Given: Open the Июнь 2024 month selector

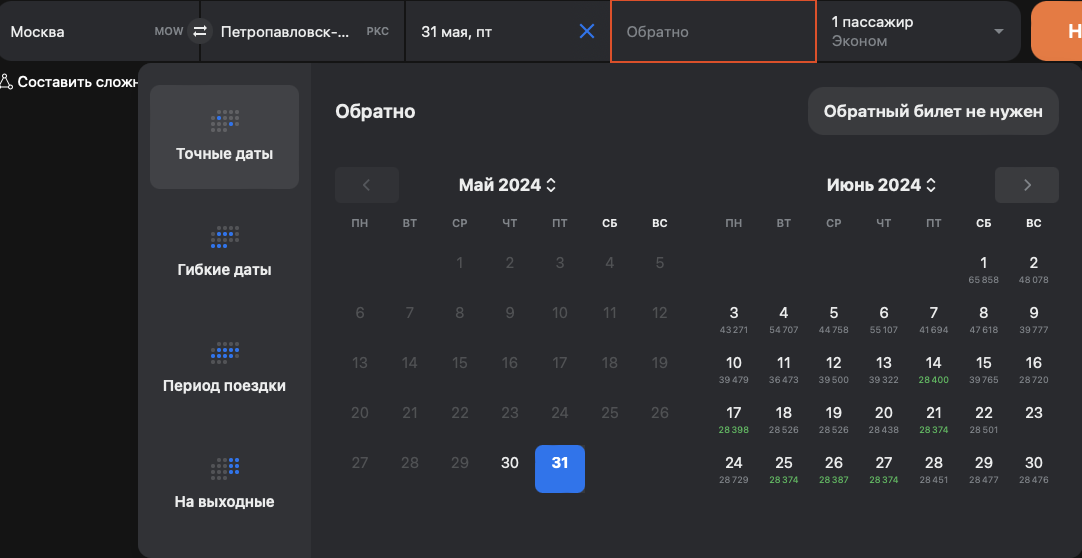Looking at the screenshot, I should click(x=881, y=185).
